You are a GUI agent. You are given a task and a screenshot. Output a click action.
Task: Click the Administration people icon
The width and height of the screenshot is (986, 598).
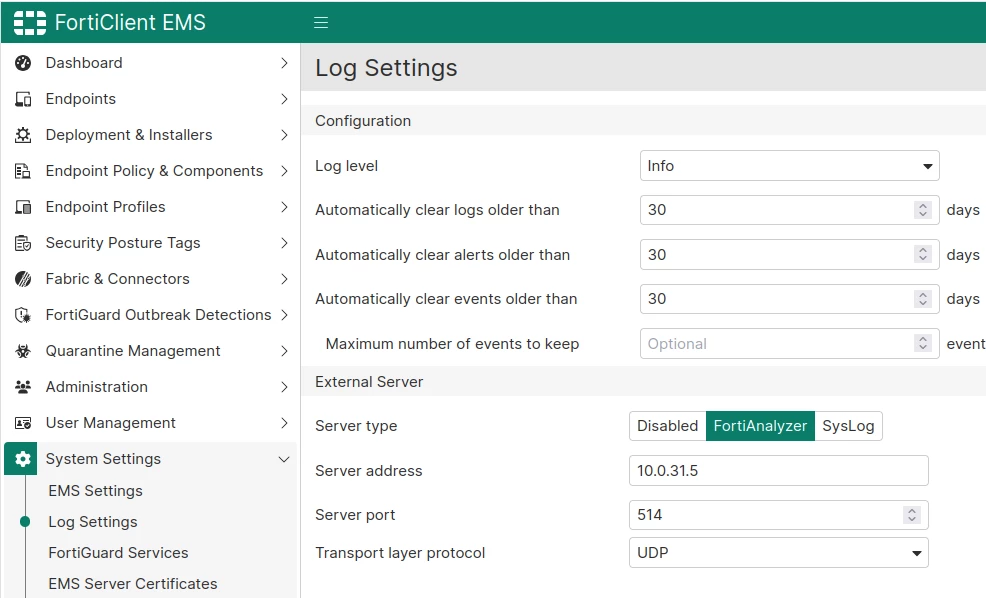click(23, 387)
